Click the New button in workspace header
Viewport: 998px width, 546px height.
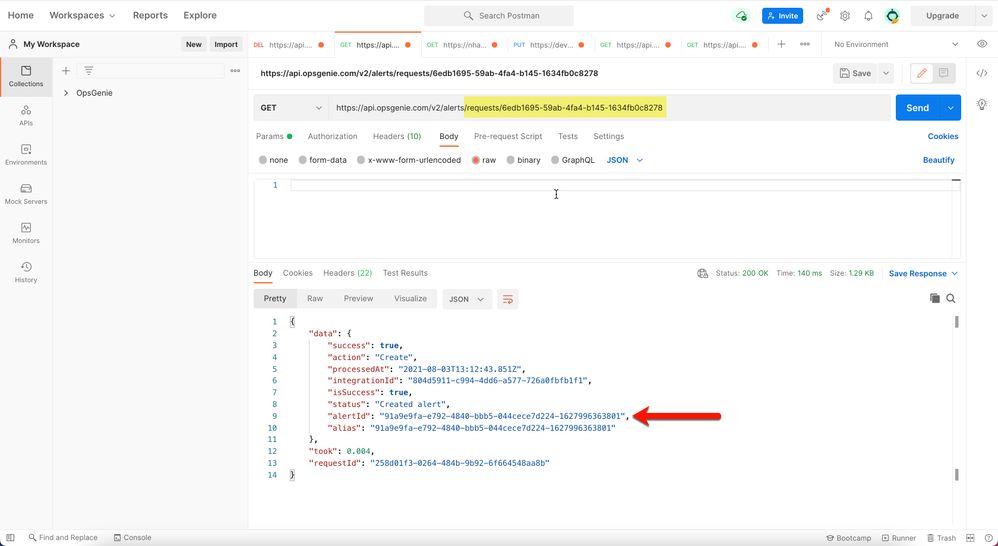pos(193,45)
